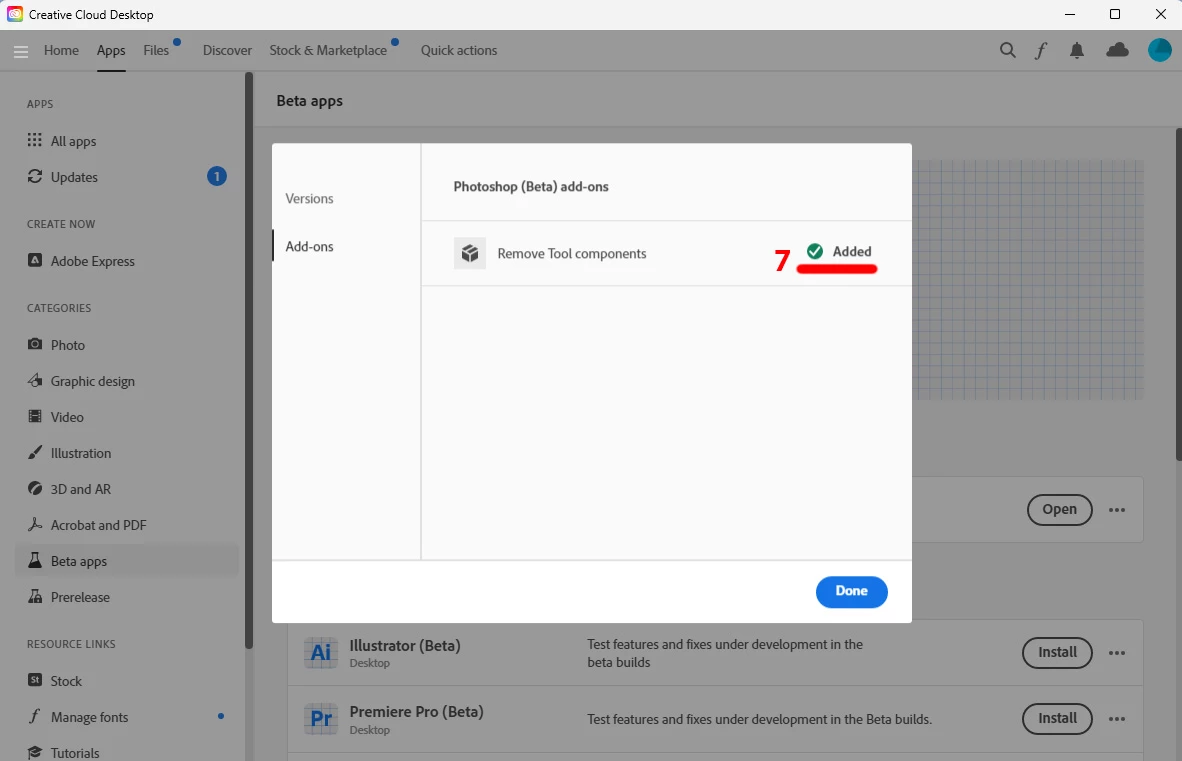
Task: Click the 3D and AR sphere icon
Action: click(x=35, y=488)
